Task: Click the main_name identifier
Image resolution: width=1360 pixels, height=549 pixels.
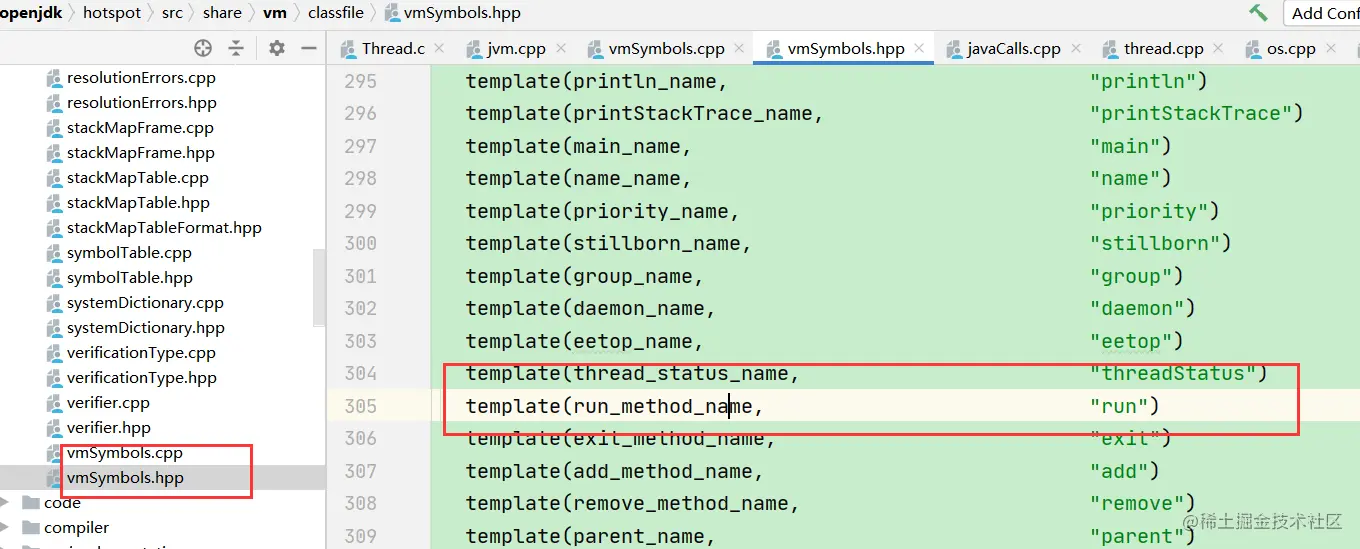Action: pos(626,146)
